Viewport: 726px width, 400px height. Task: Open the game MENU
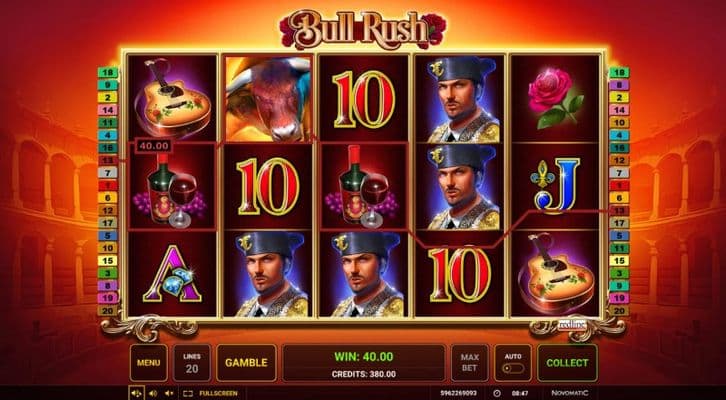[149, 363]
